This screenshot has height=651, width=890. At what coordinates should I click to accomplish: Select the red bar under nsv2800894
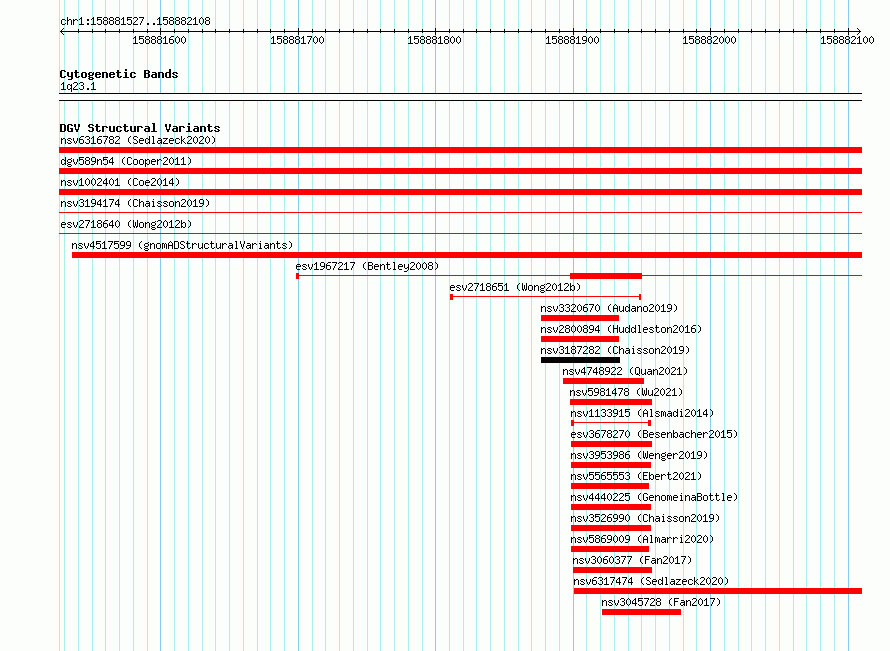pyautogui.click(x=580, y=339)
